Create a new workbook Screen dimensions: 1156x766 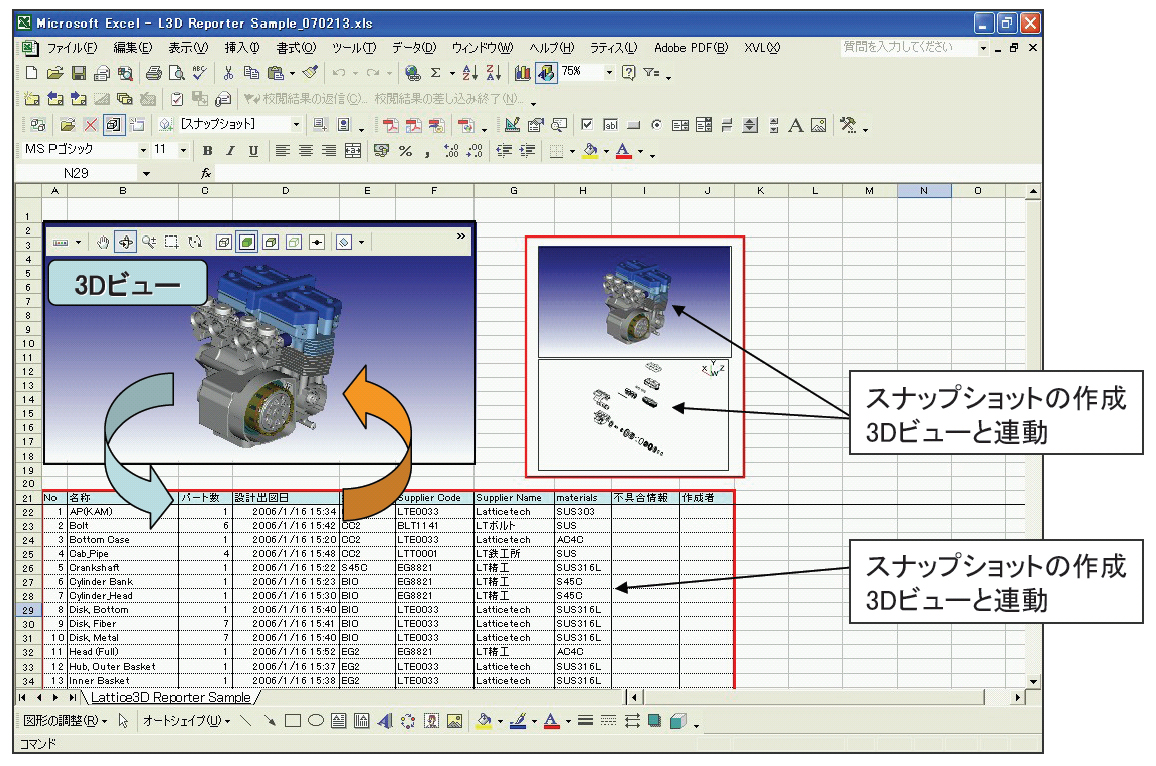coord(31,73)
